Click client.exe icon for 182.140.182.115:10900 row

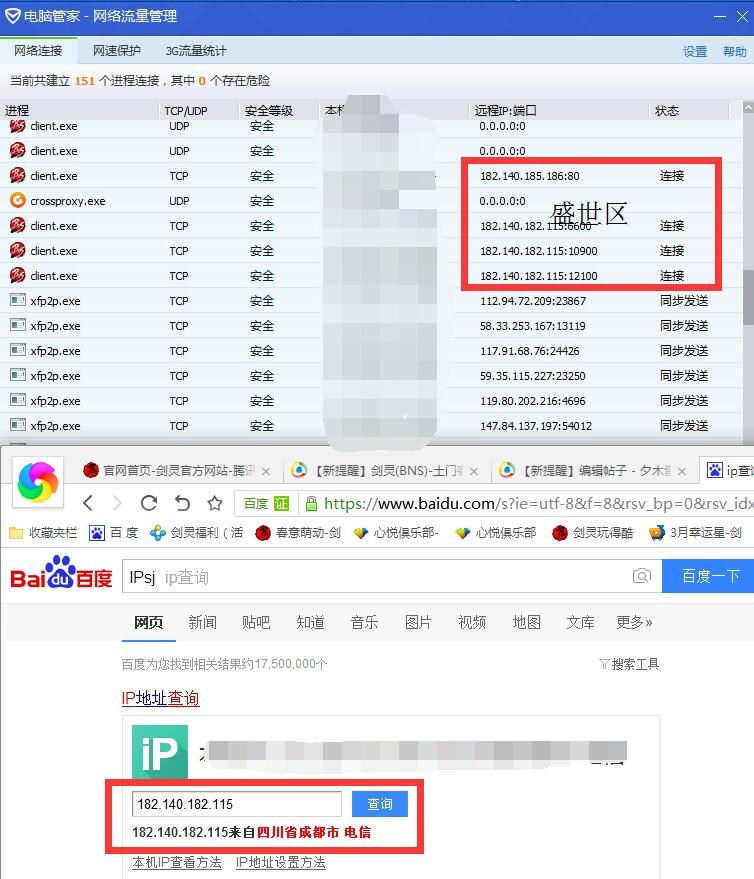point(18,250)
